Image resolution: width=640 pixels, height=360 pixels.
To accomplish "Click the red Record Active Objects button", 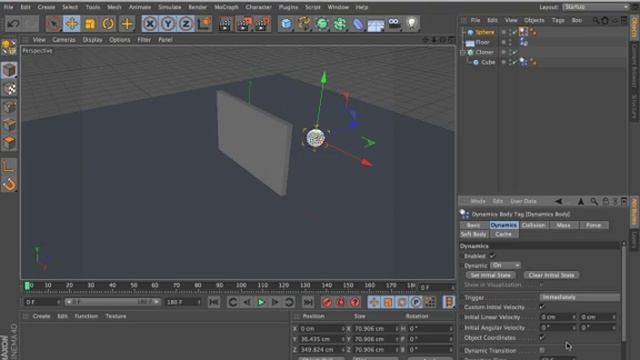I will click(327, 302).
